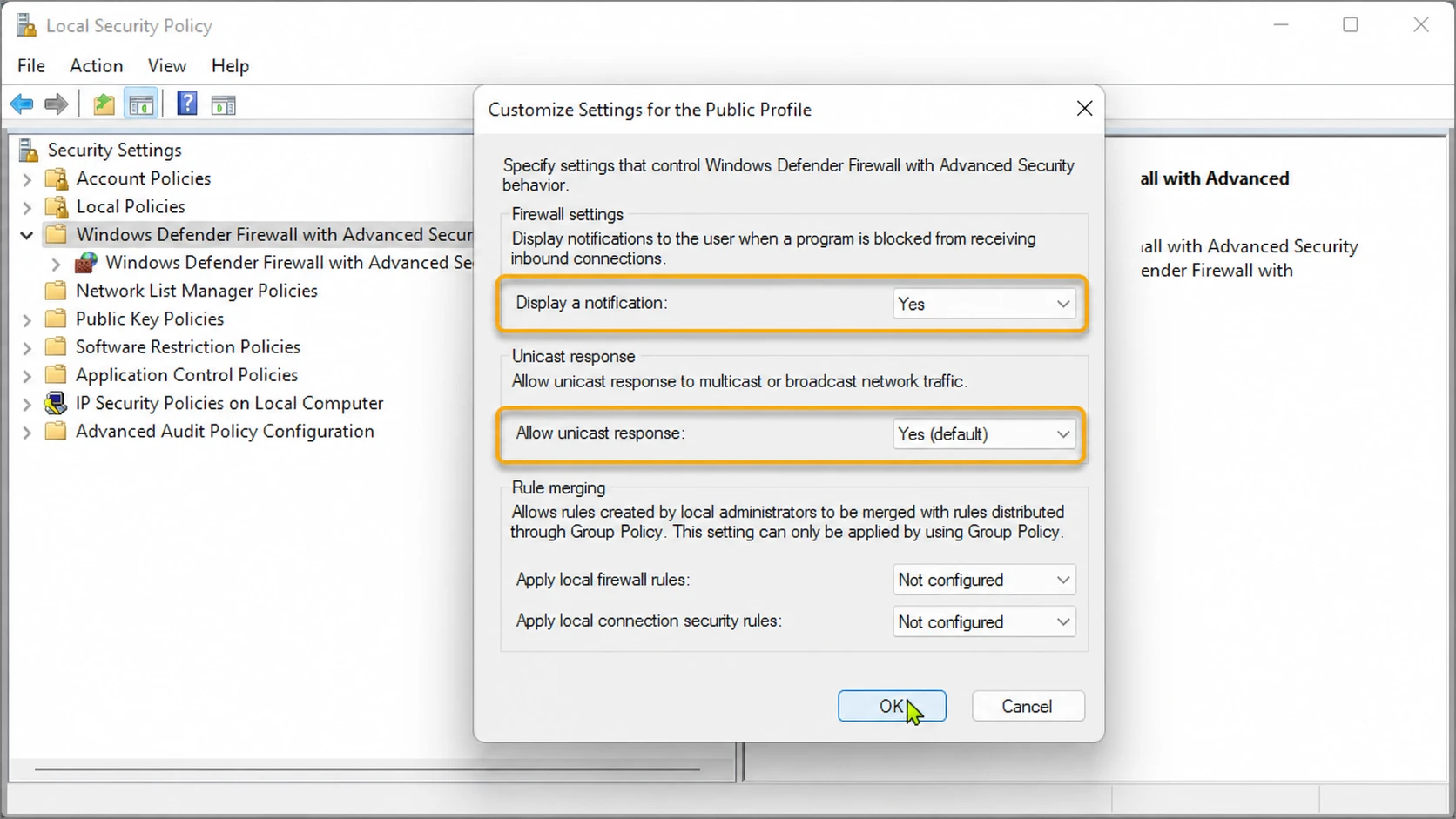
Task: Click the Show/Hide Action Pane icon
Action: pyautogui.click(x=224, y=105)
